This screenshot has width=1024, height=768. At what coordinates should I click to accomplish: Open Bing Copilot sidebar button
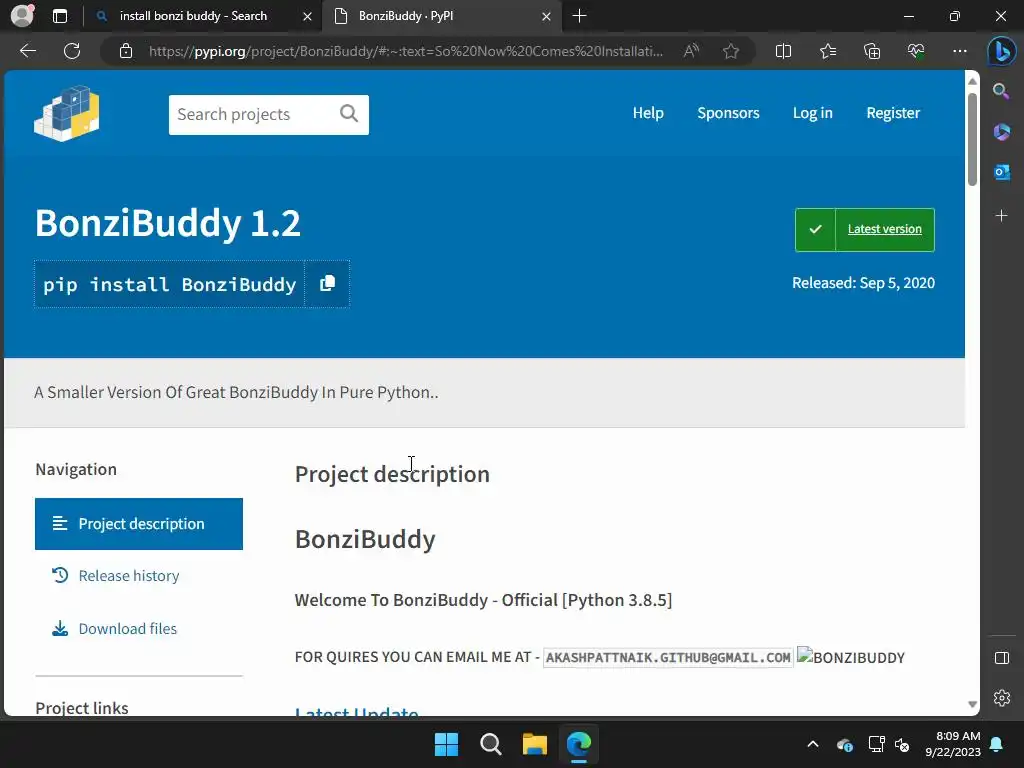tap(1001, 51)
